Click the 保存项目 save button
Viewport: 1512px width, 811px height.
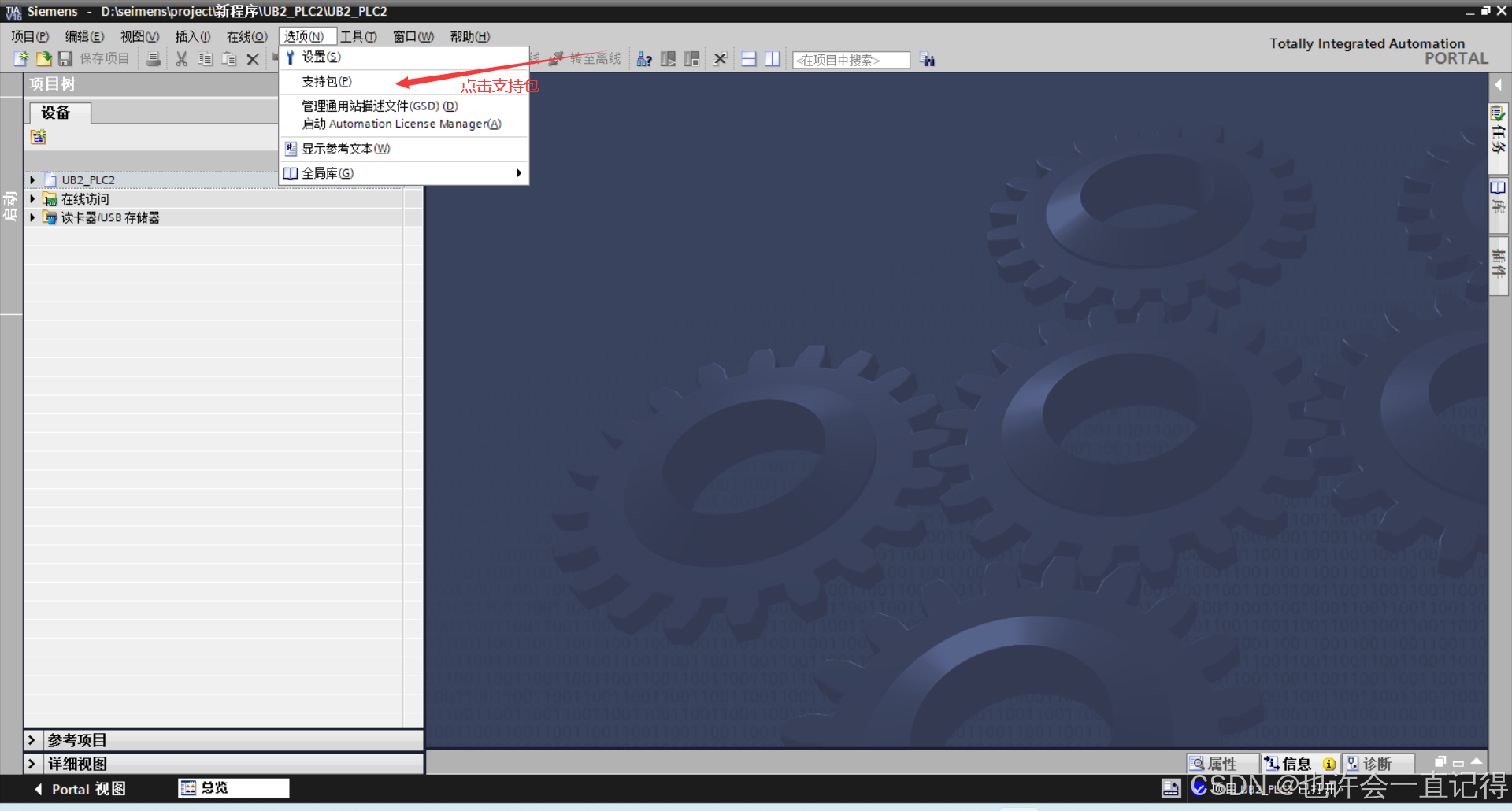click(94, 59)
